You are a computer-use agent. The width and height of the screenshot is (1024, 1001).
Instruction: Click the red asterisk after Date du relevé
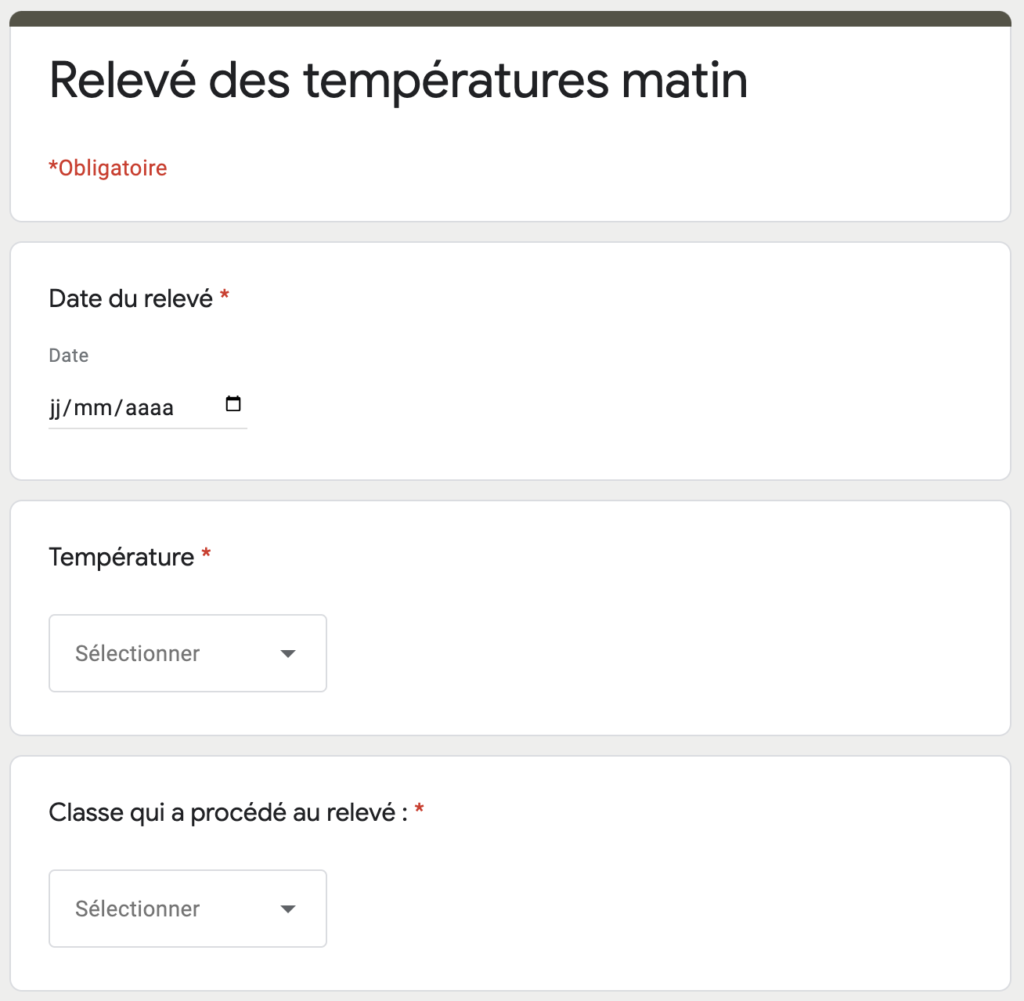pyautogui.click(x=225, y=295)
